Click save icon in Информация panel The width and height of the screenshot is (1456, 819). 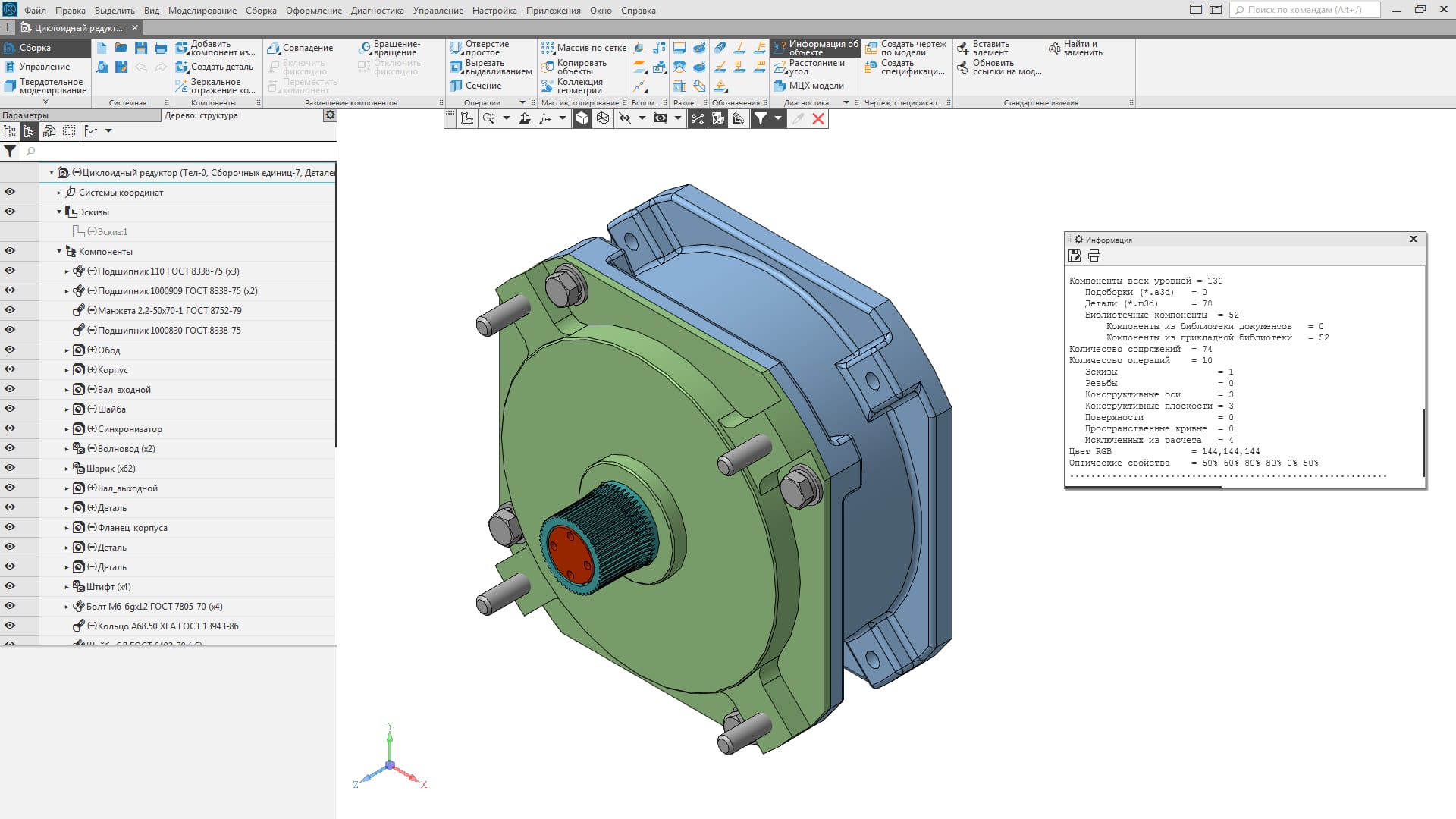click(1075, 256)
